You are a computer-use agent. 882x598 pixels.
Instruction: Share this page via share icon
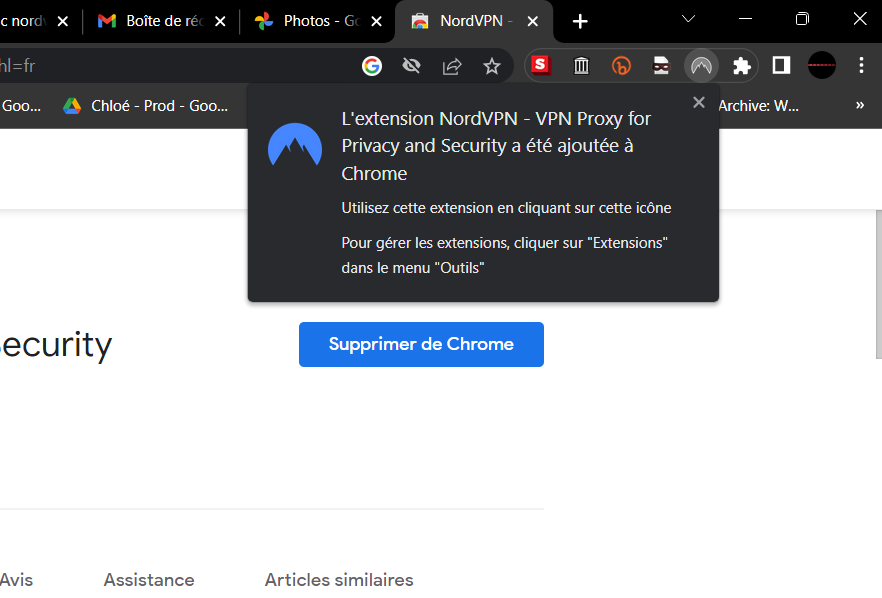click(452, 66)
